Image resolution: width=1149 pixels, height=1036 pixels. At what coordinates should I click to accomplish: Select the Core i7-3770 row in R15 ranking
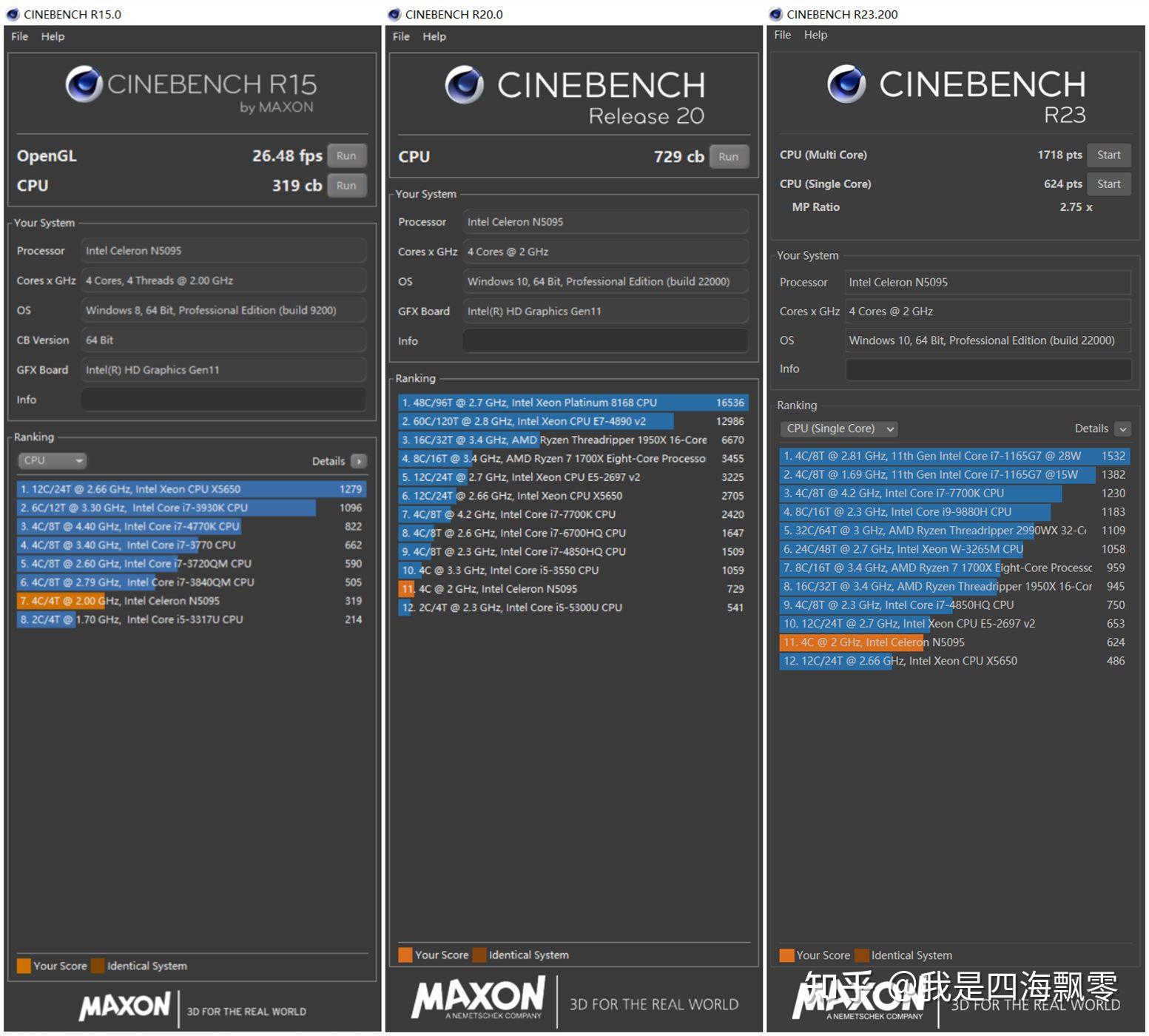pos(191,545)
